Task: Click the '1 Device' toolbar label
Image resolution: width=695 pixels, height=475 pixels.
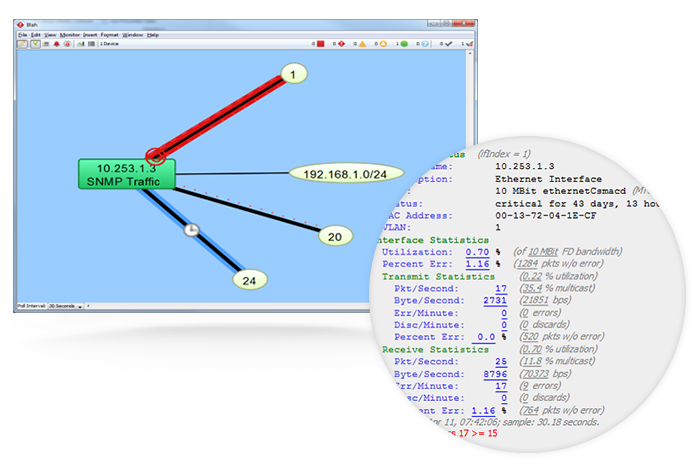Action: 109,44
